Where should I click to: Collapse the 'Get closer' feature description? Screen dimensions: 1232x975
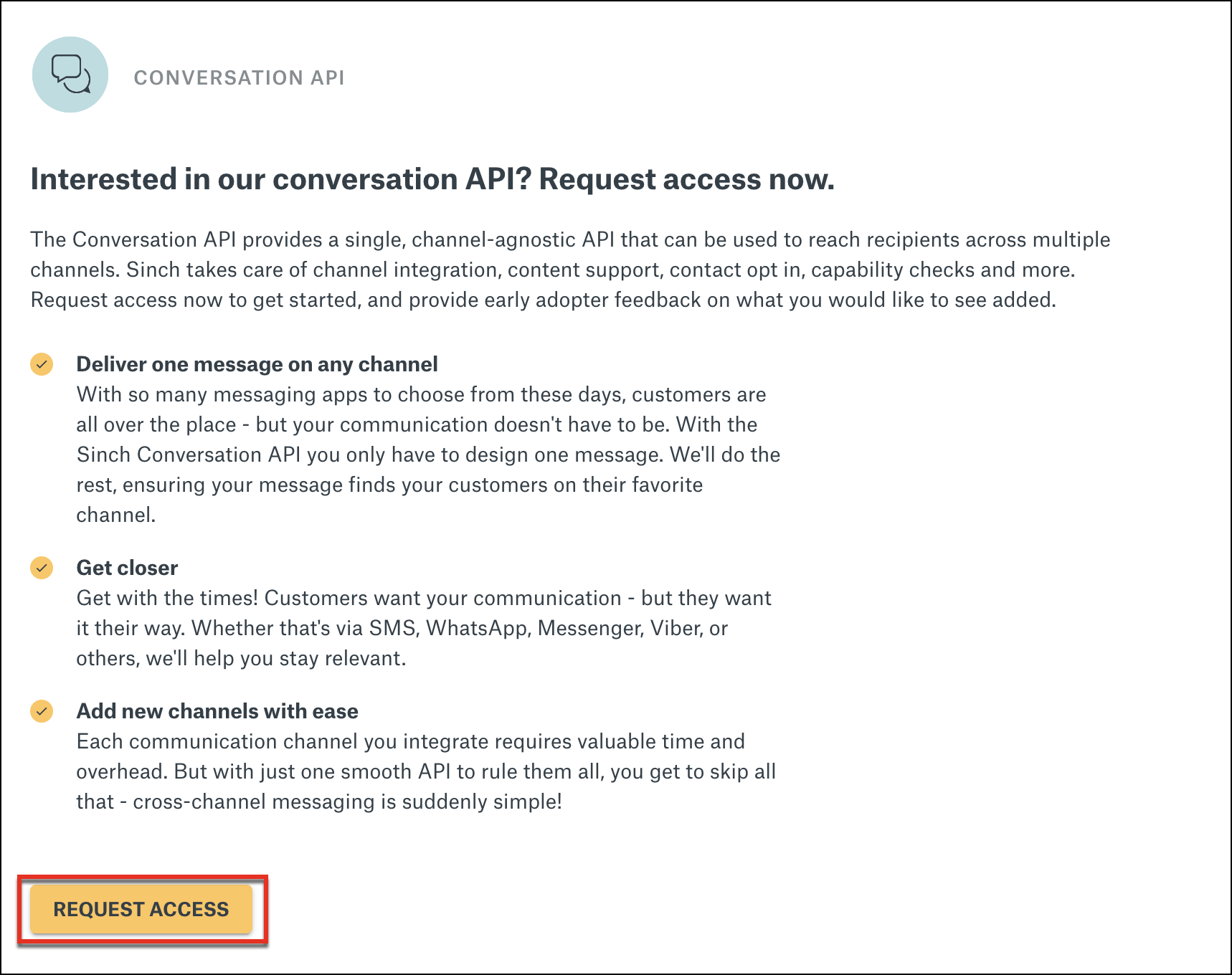[126, 568]
